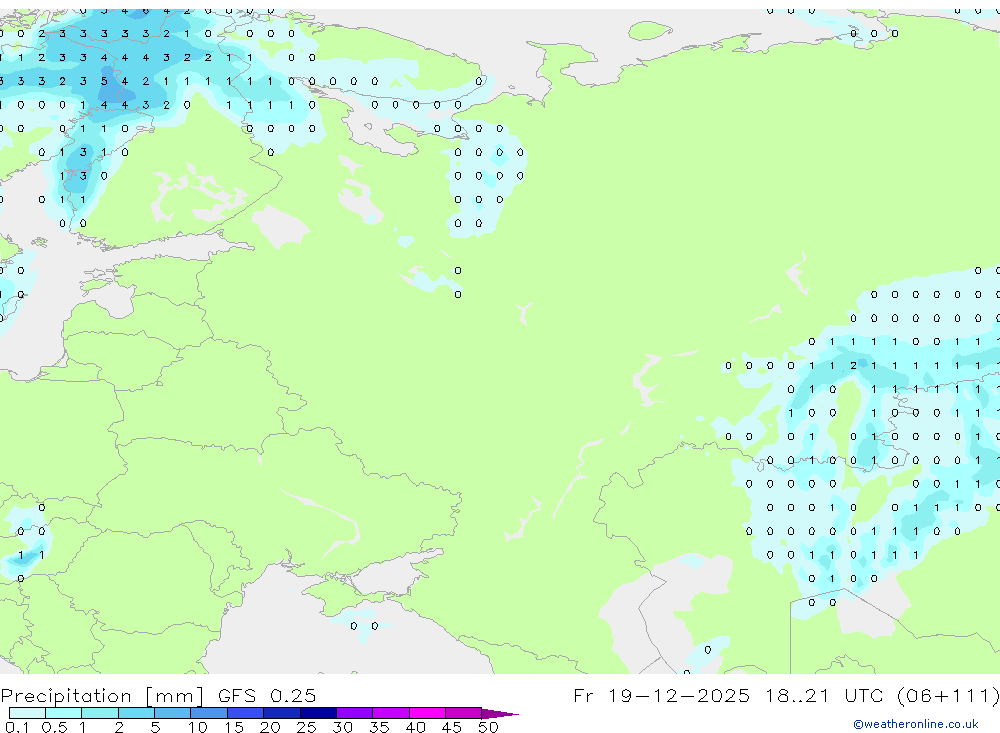Click the '10' legend scale label
Screen dimensions: 1000x733
(x=197, y=727)
